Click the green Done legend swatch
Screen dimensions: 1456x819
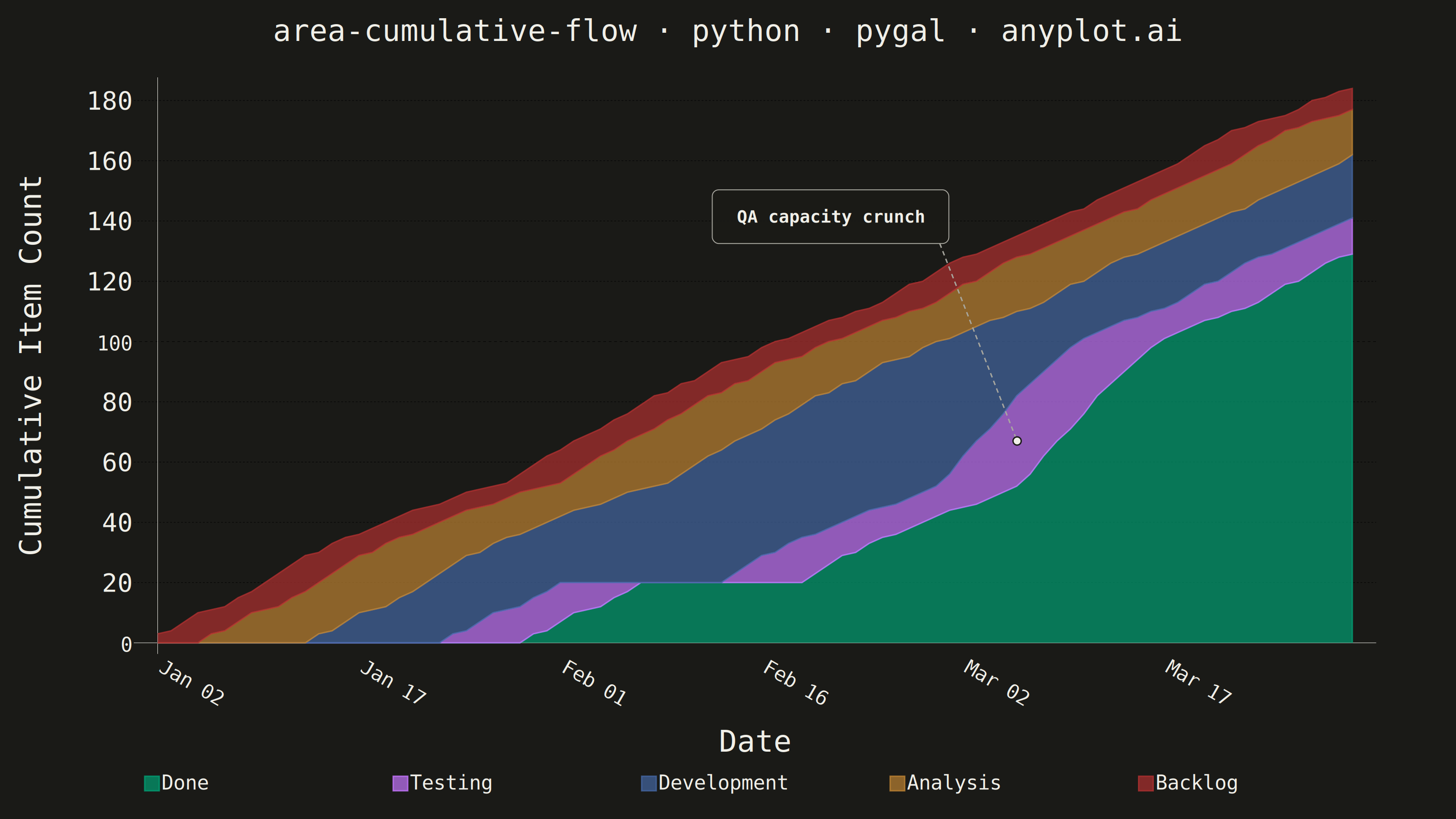152,783
